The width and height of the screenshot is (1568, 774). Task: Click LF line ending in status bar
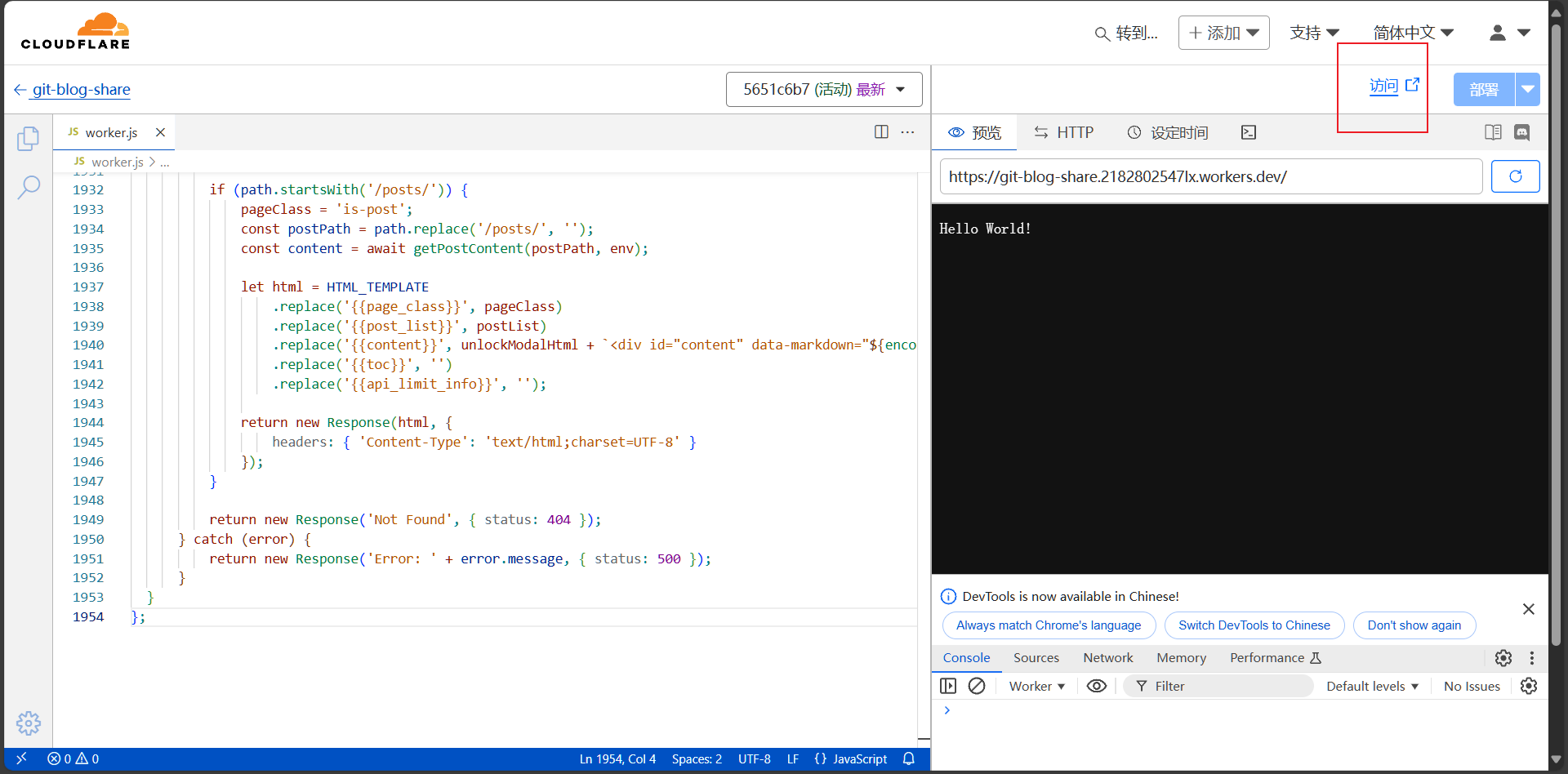pos(792,758)
